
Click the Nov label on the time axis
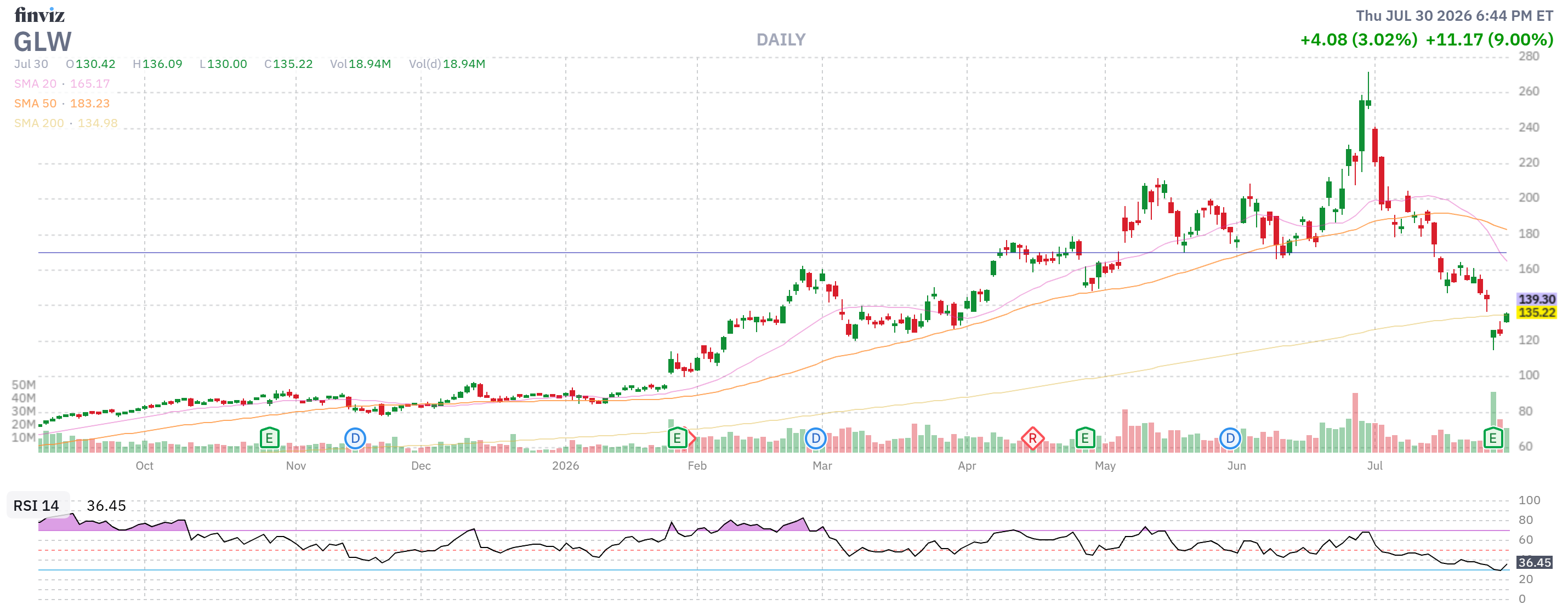click(x=296, y=466)
